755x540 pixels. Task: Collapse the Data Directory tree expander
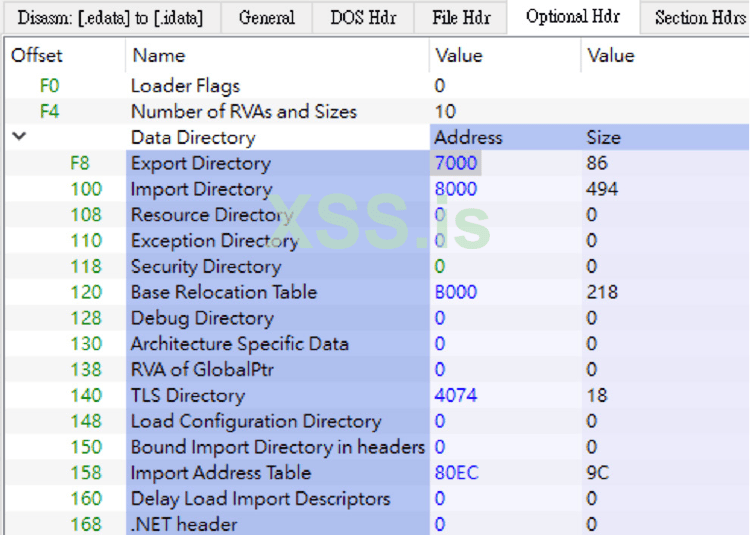[20, 137]
